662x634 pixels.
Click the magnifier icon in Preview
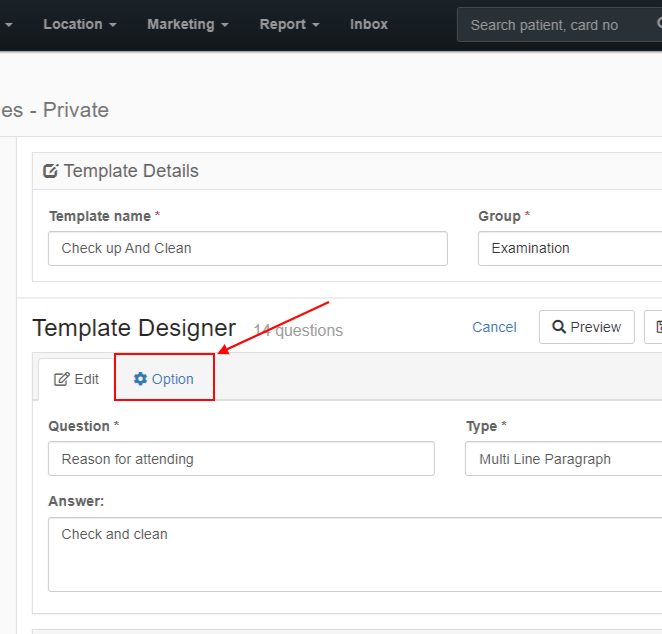(559, 327)
